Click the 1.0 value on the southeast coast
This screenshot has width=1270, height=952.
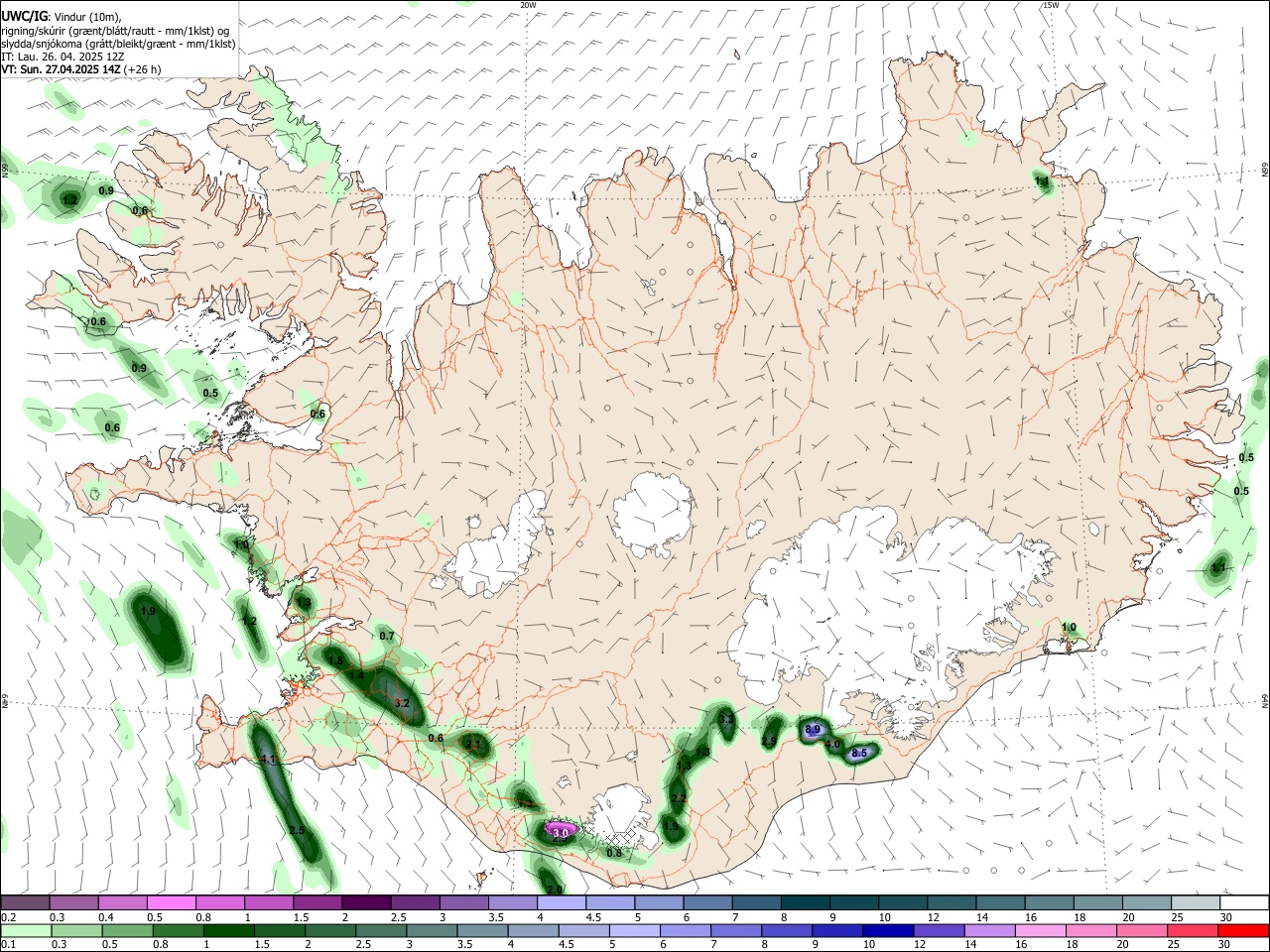tap(1069, 627)
